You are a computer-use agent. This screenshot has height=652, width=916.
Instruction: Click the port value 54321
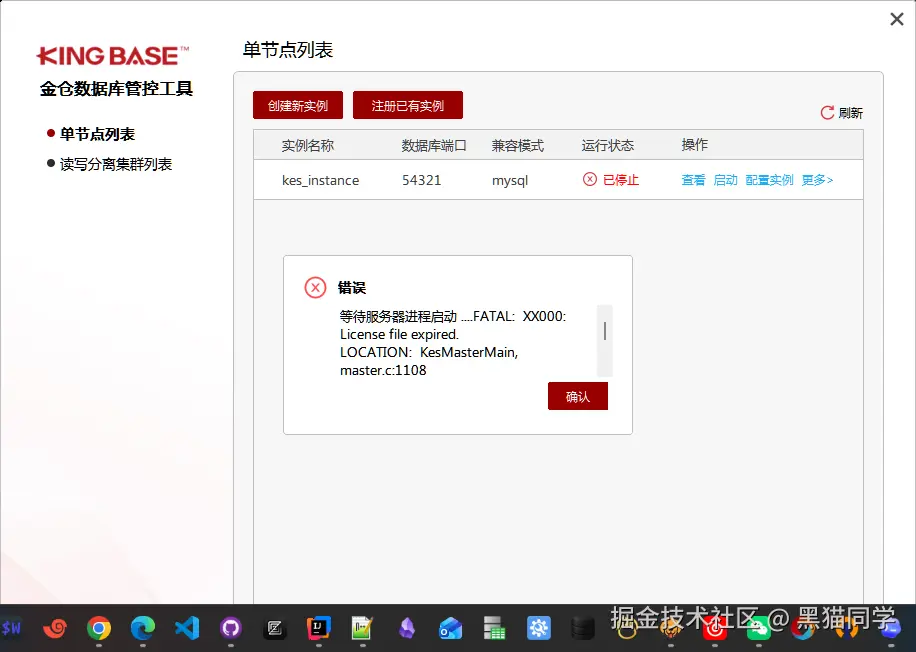(x=421, y=180)
